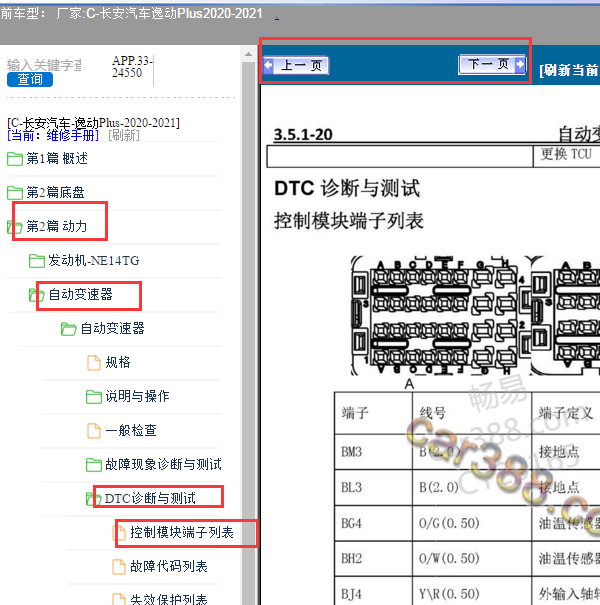Expand the 故障现象诊断与测试 folder

[164, 465]
